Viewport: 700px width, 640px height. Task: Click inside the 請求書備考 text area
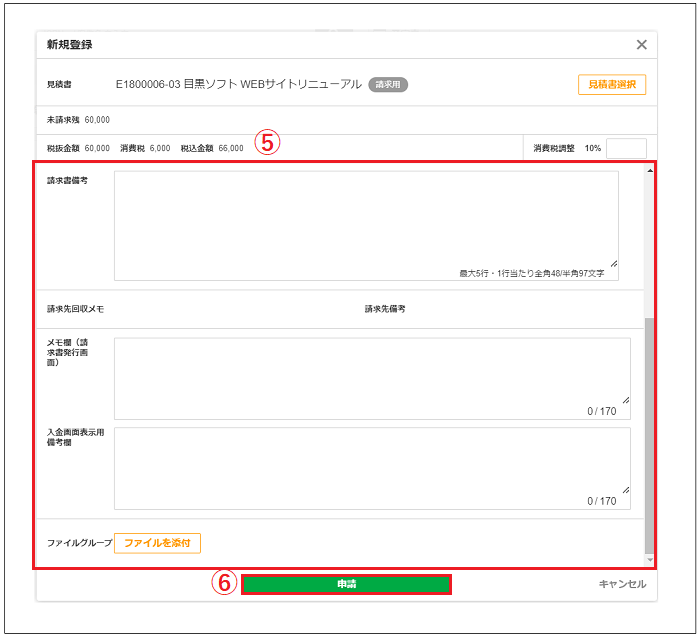365,220
